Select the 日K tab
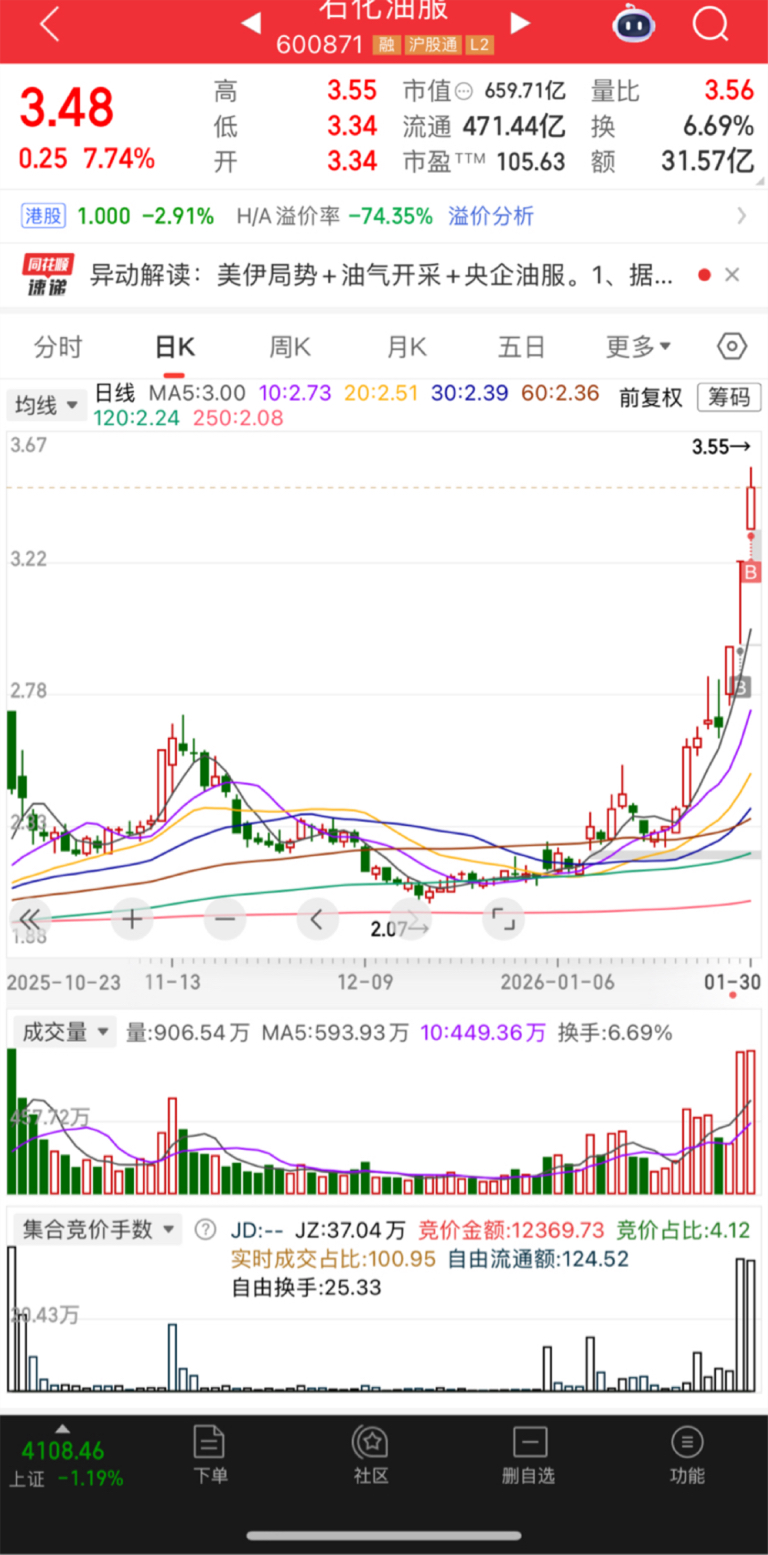Image resolution: width=768 pixels, height=1555 pixels. [x=174, y=347]
